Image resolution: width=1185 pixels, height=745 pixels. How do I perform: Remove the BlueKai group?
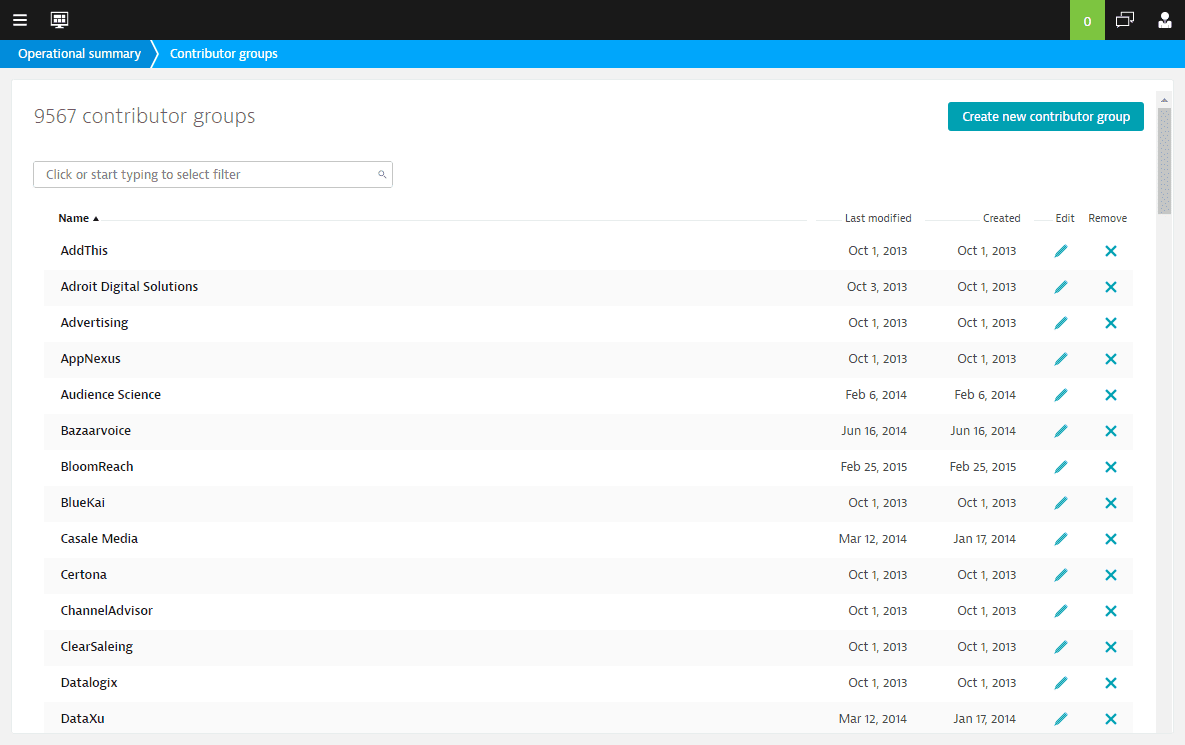(x=1111, y=503)
